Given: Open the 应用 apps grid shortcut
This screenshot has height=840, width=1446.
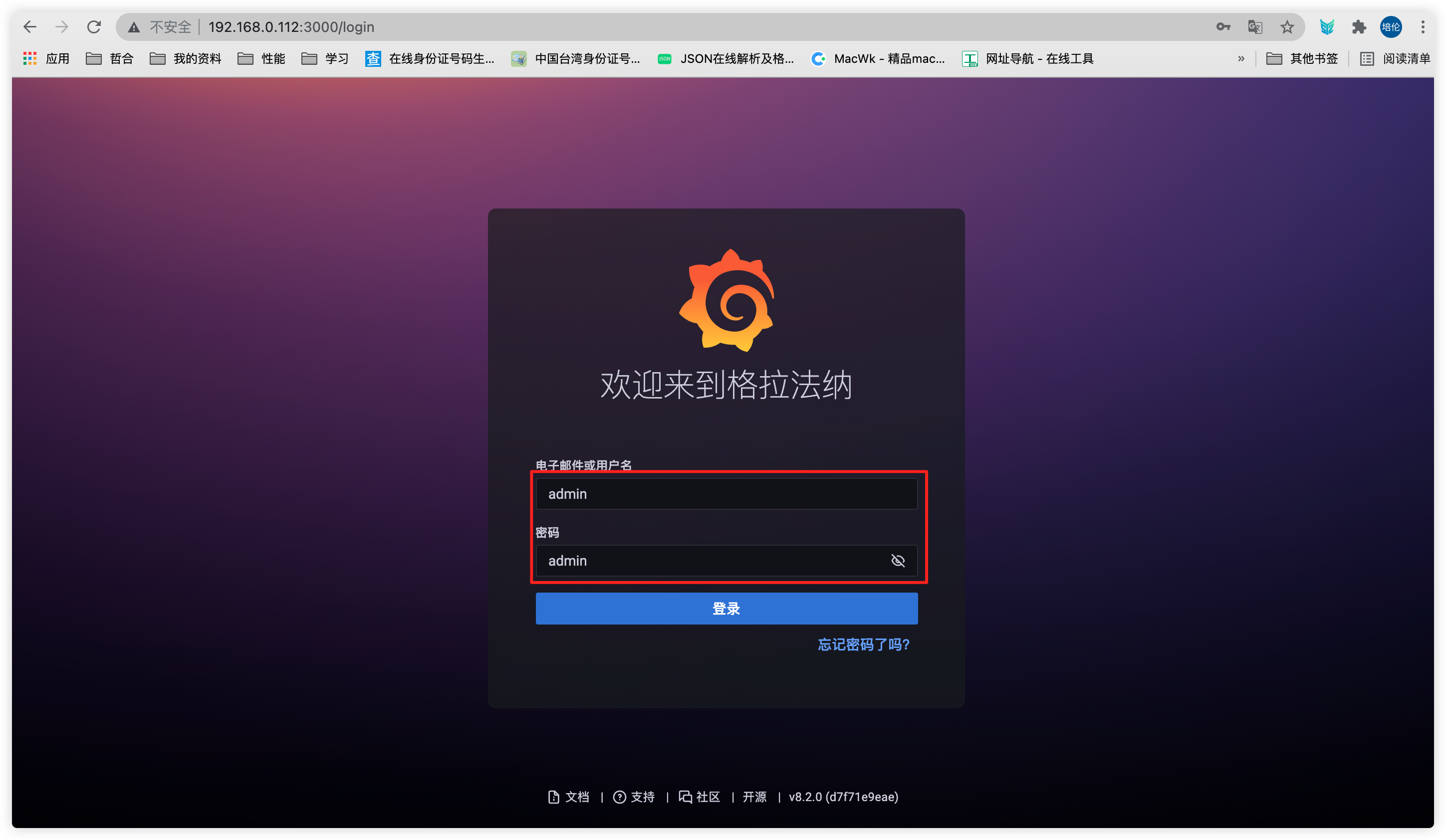Looking at the screenshot, I should click(x=46, y=58).
